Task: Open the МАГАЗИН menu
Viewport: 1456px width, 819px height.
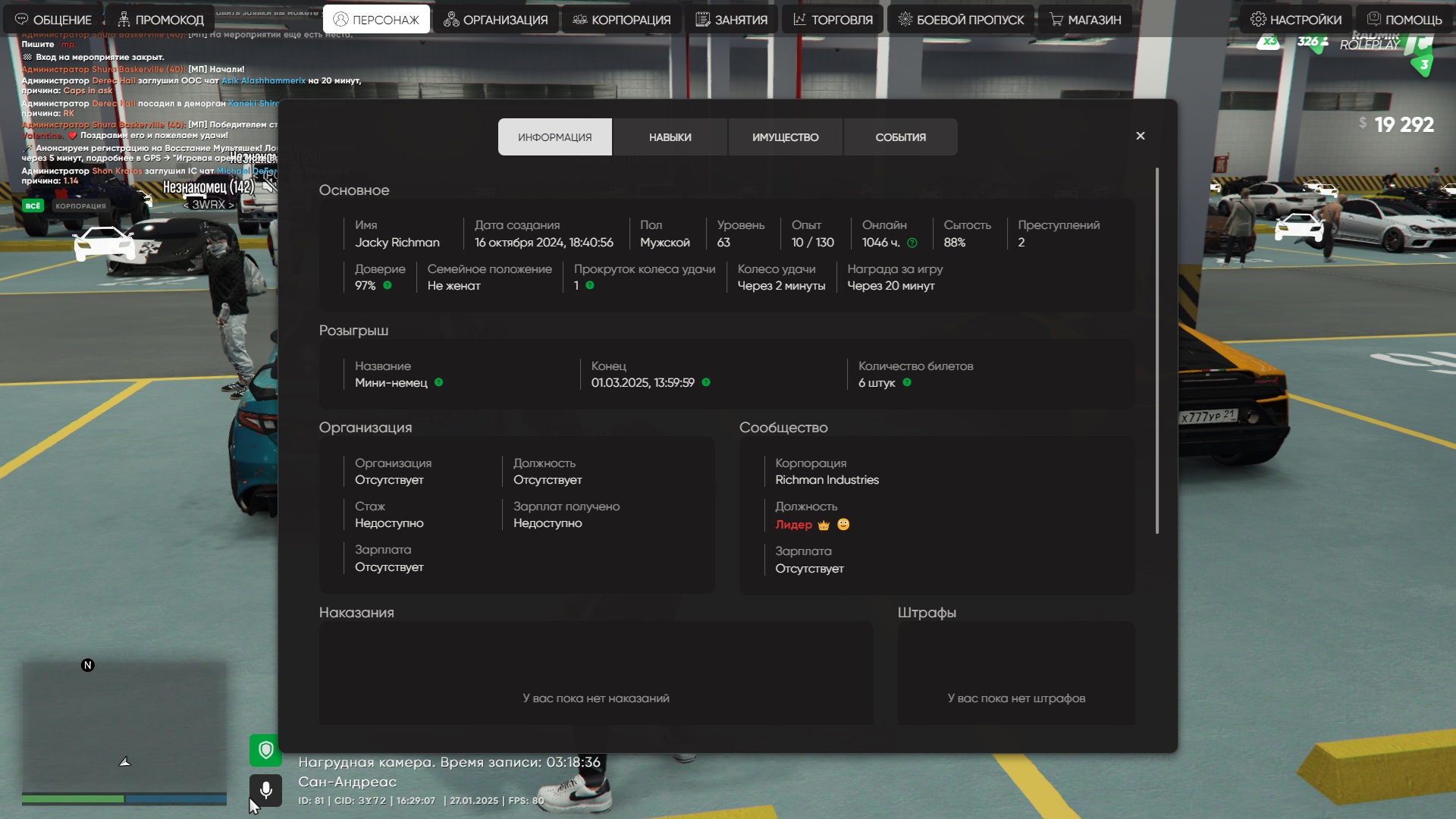Action: click(x=1084, y=20)
